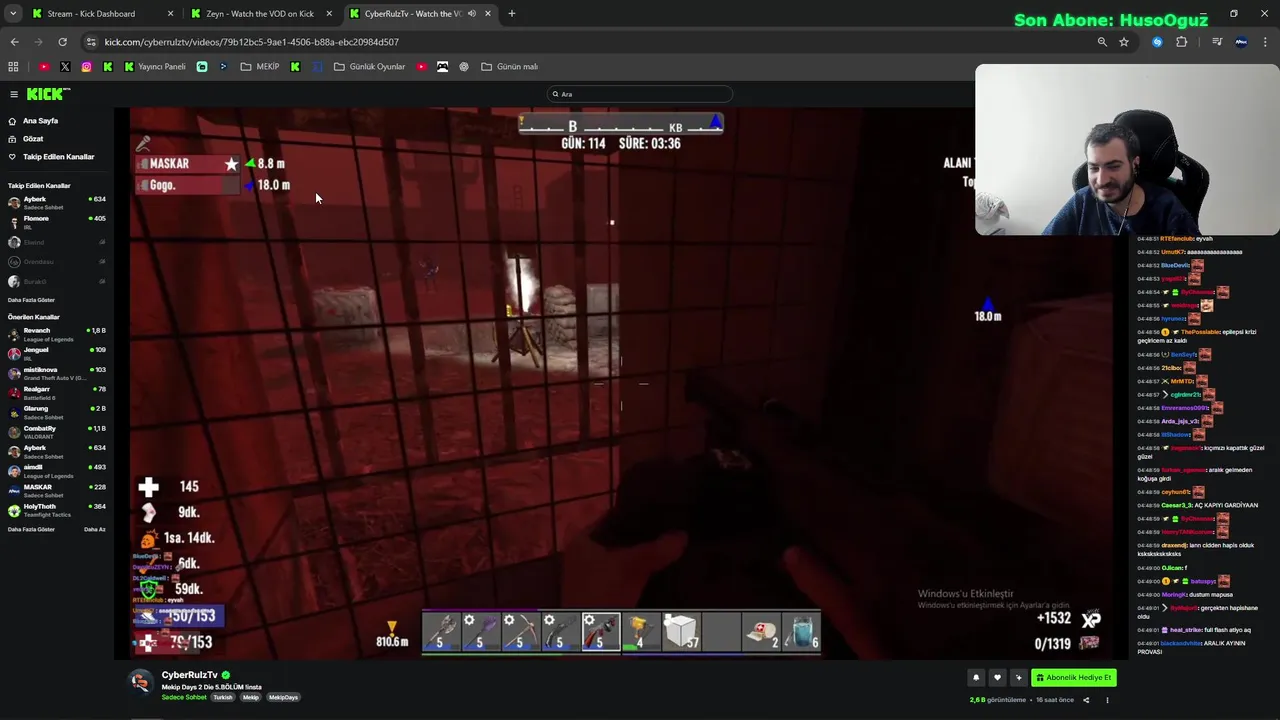1280x720 pixels.
Task: Open Jenguel recommended channel
Action: pos(57,353)
